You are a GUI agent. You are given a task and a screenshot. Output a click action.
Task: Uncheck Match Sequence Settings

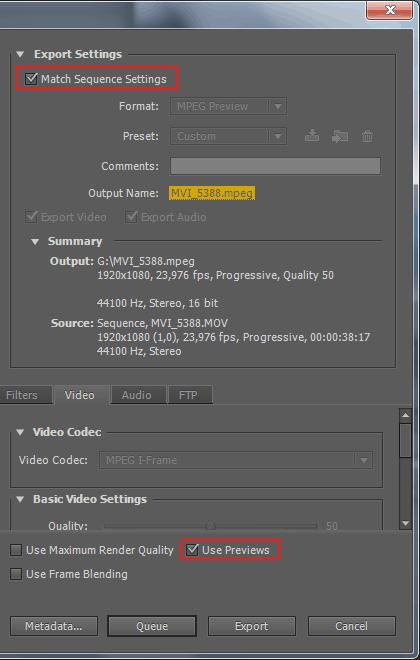pyautogui.click(x=31, y=79)
